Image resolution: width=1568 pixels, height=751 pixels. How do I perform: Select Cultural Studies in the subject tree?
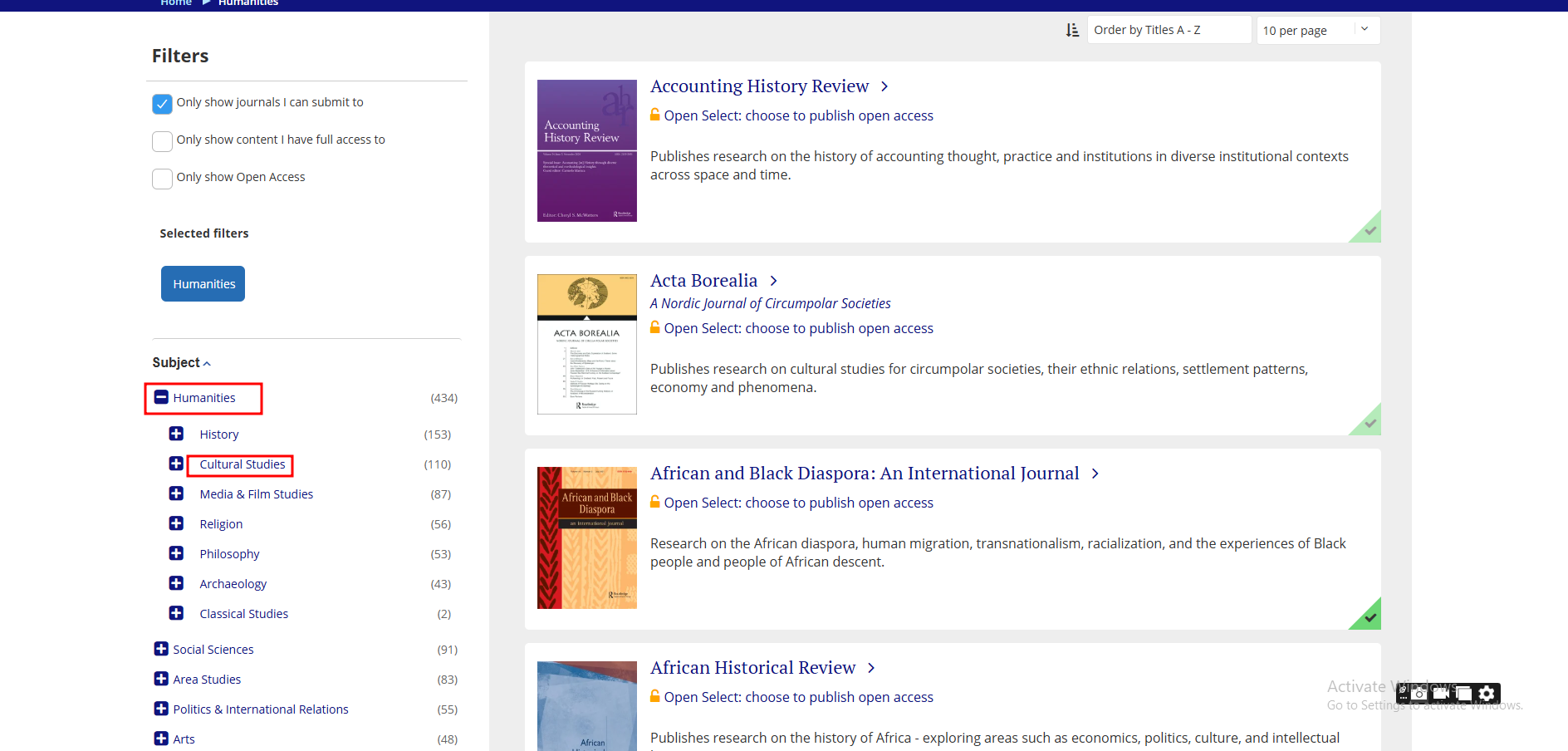pos(242,464)
